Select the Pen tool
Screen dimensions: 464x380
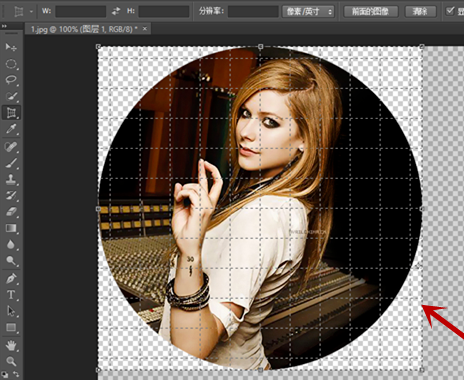[11, 278]
